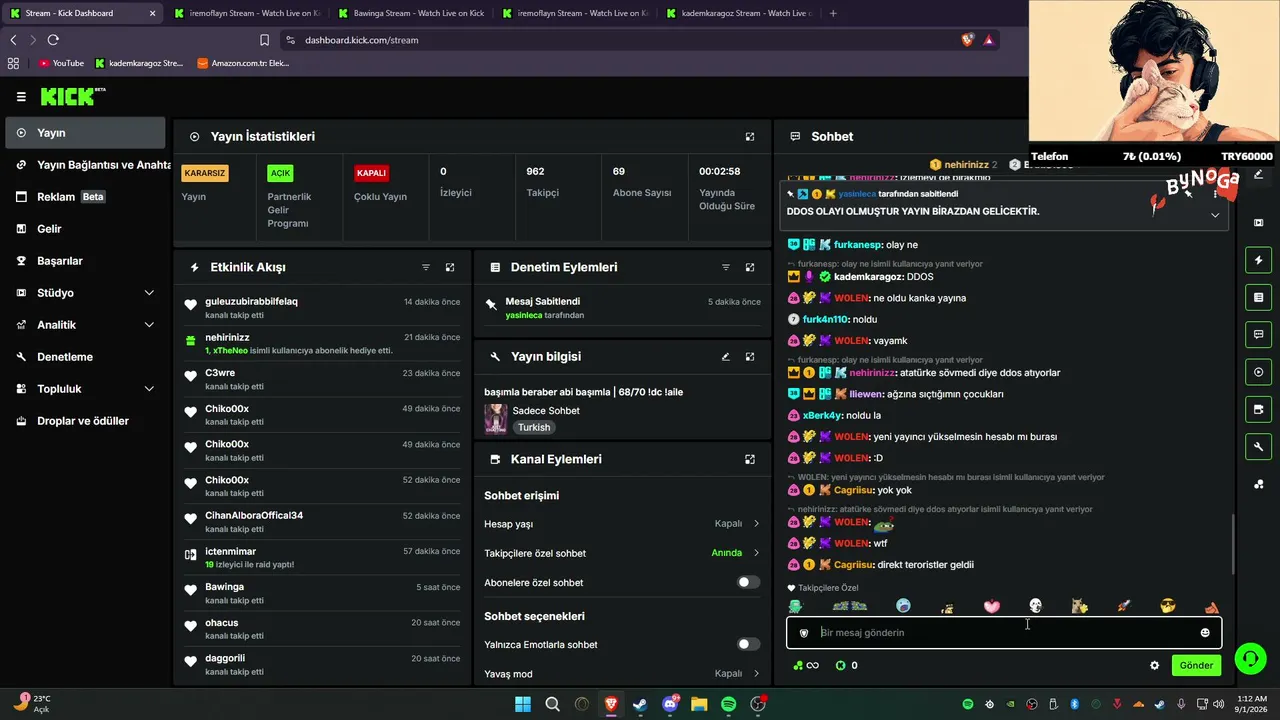Viewport: 1280px width, 720px height.
Task: Open Yayın in sidebar
Action: (x=85, y=133)
